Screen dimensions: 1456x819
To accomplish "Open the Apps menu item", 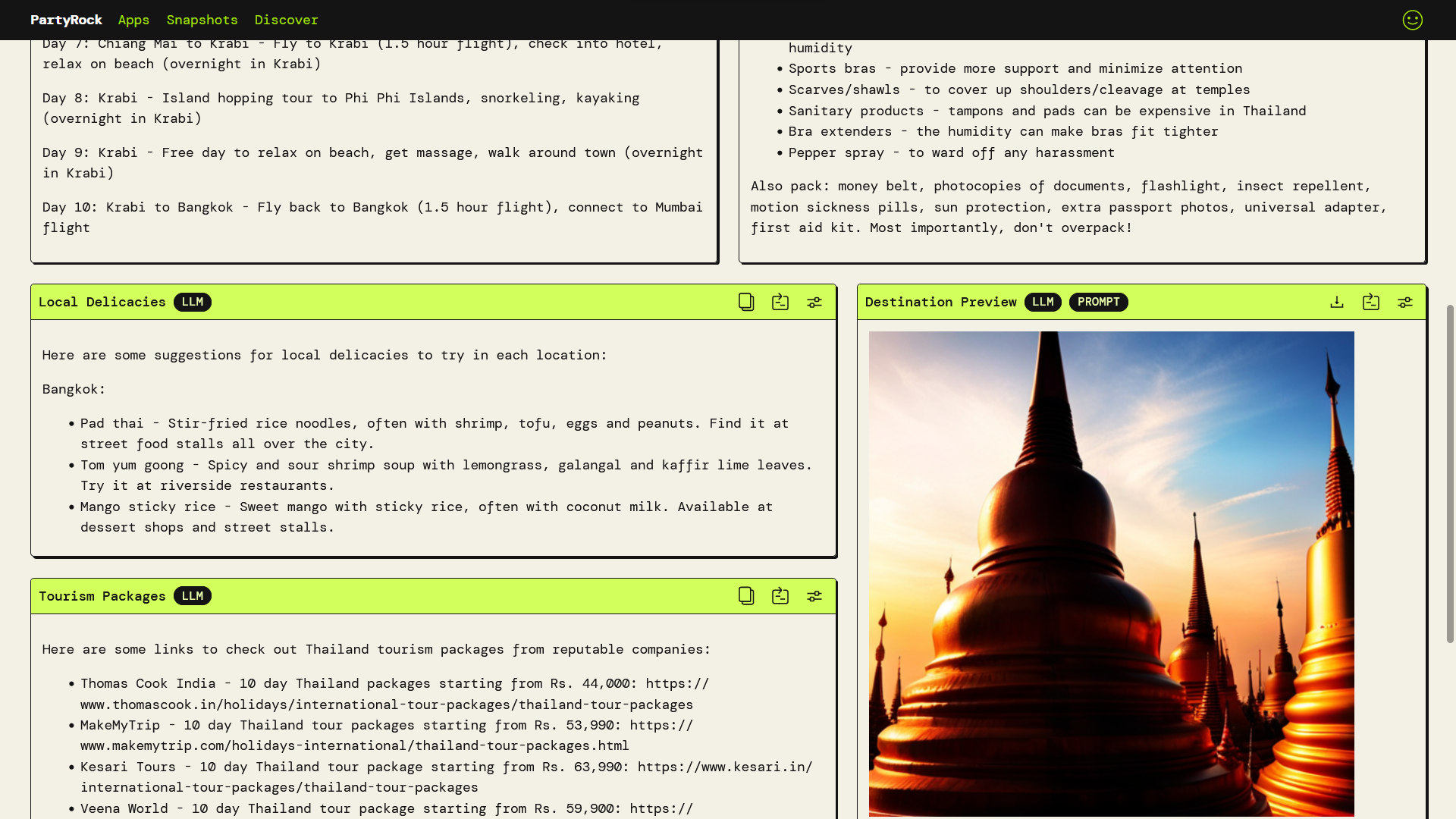I will 133,20.
